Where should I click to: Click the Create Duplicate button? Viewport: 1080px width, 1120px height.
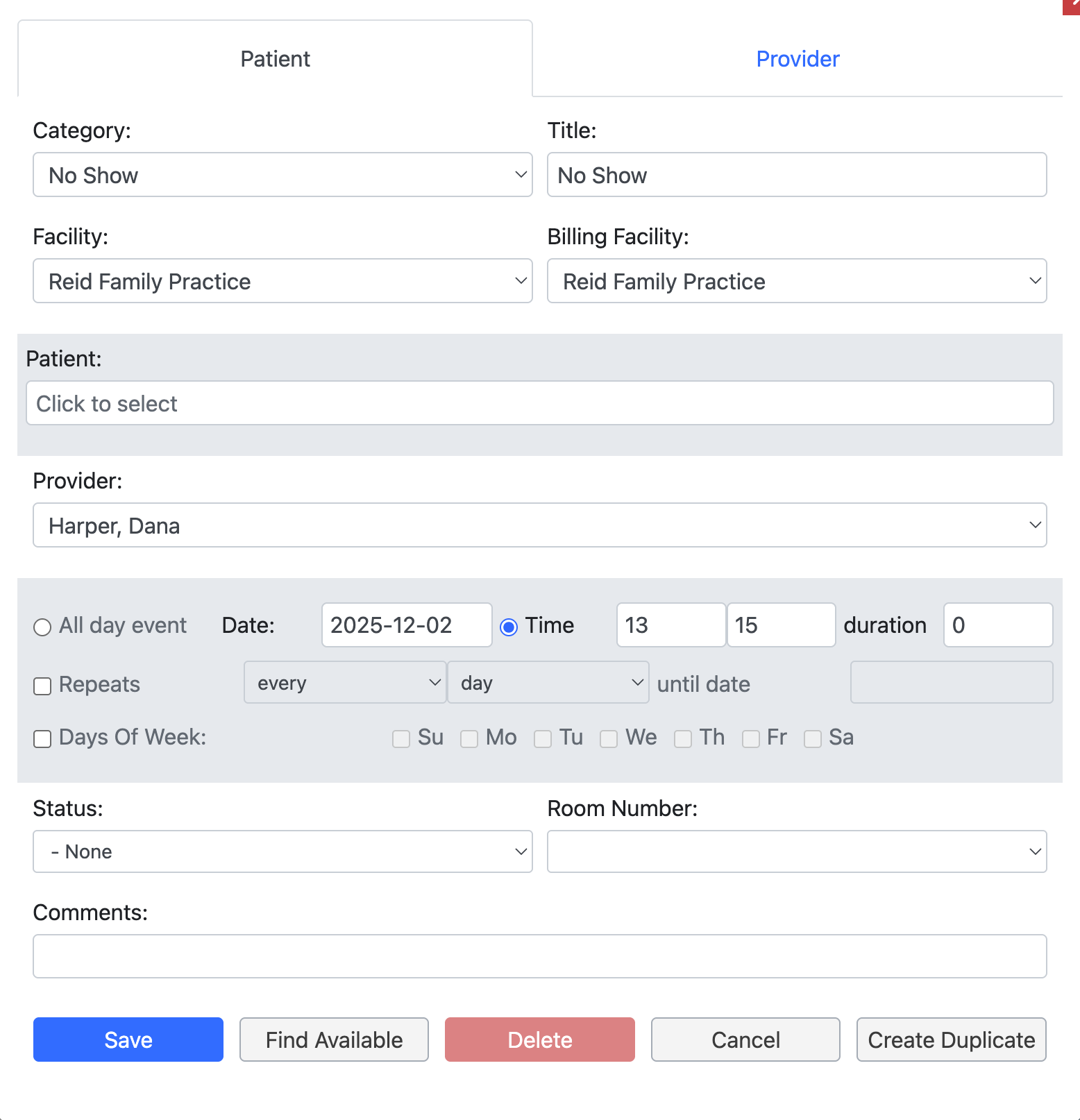951,1040
